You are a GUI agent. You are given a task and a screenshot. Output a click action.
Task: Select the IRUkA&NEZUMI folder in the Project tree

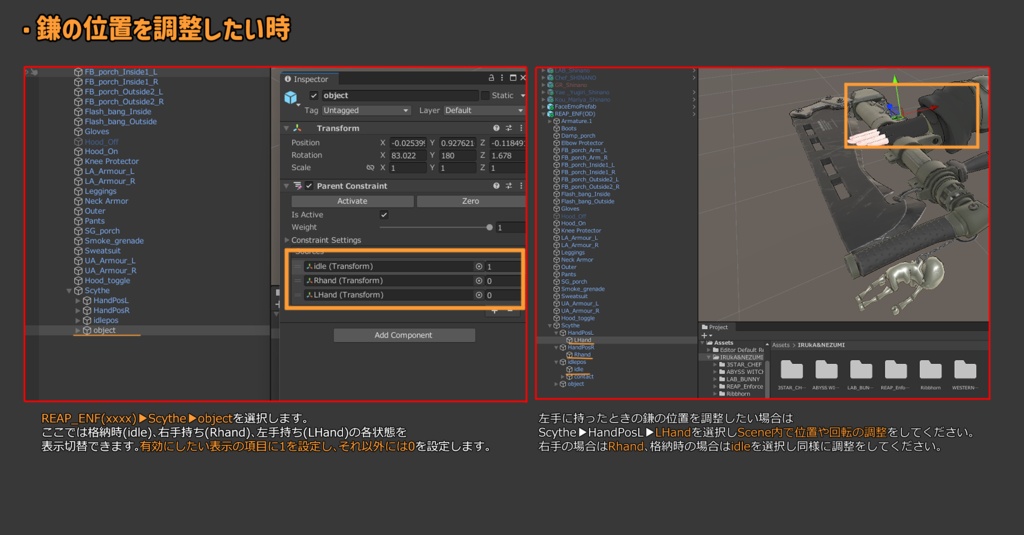click(x=738, y=357)
